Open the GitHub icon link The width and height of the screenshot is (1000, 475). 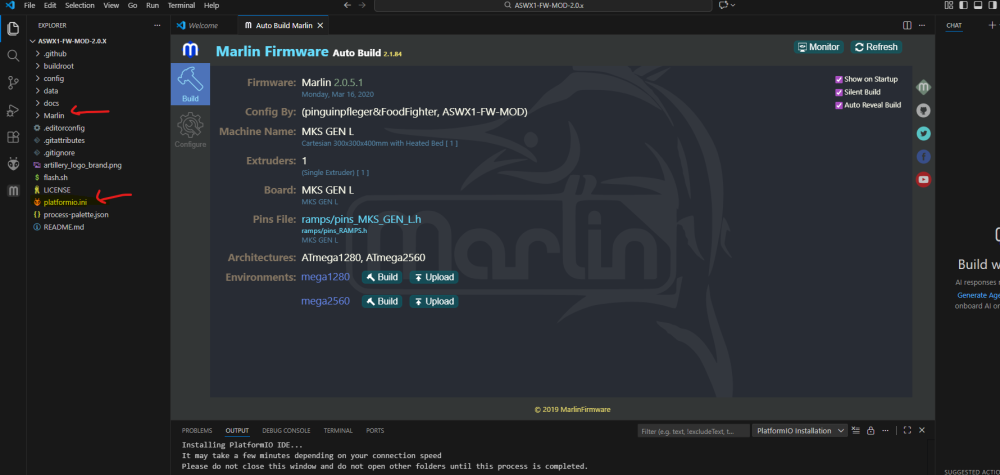(923, 110)
